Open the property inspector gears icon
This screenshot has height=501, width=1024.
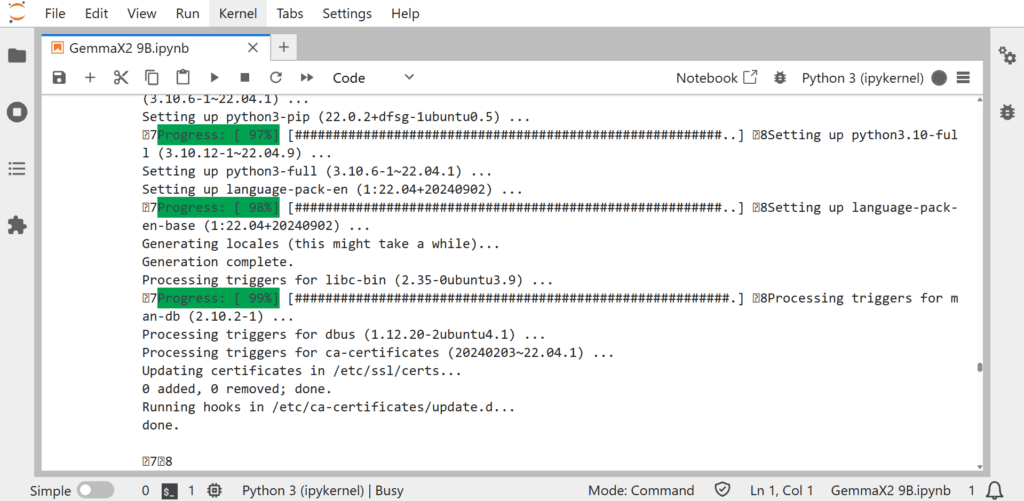[1007, 56]
